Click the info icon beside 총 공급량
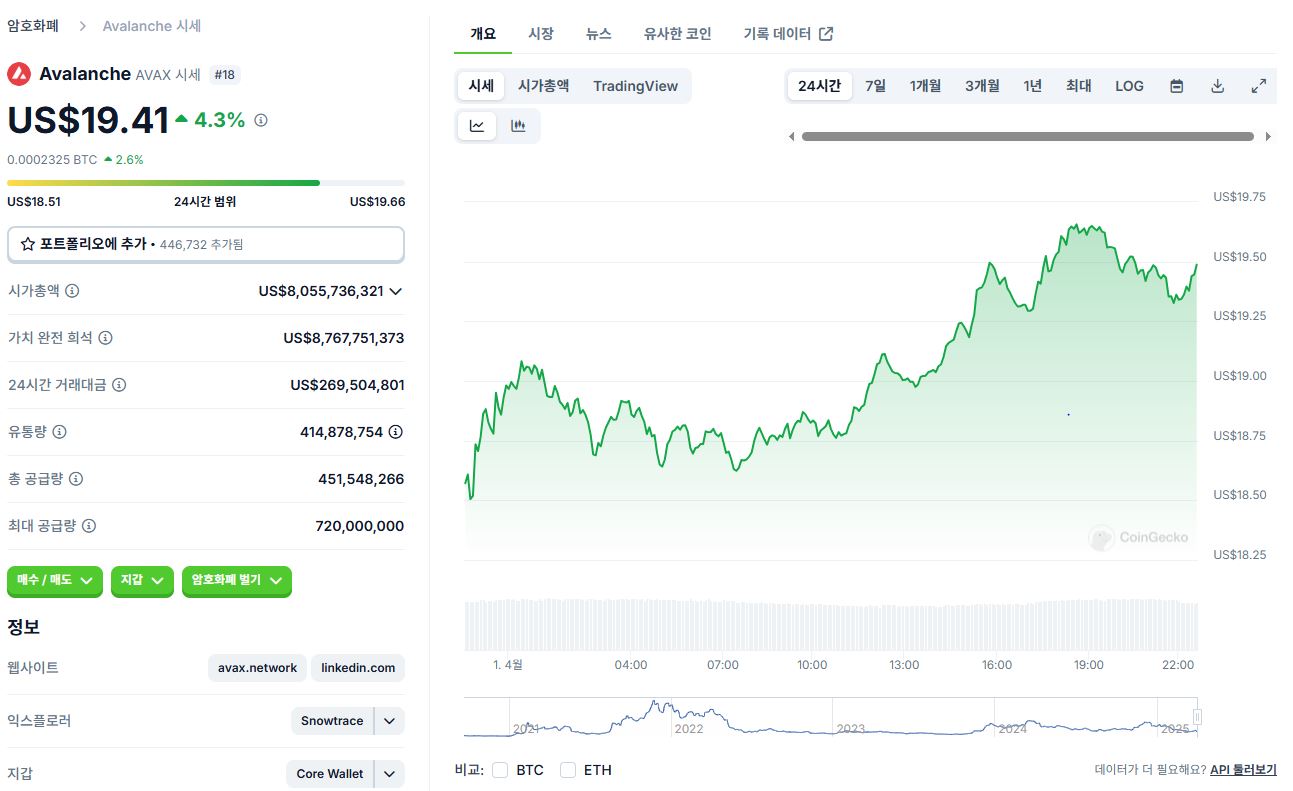The width and height of the screenshot is (1293, 791). coord(76,479)
